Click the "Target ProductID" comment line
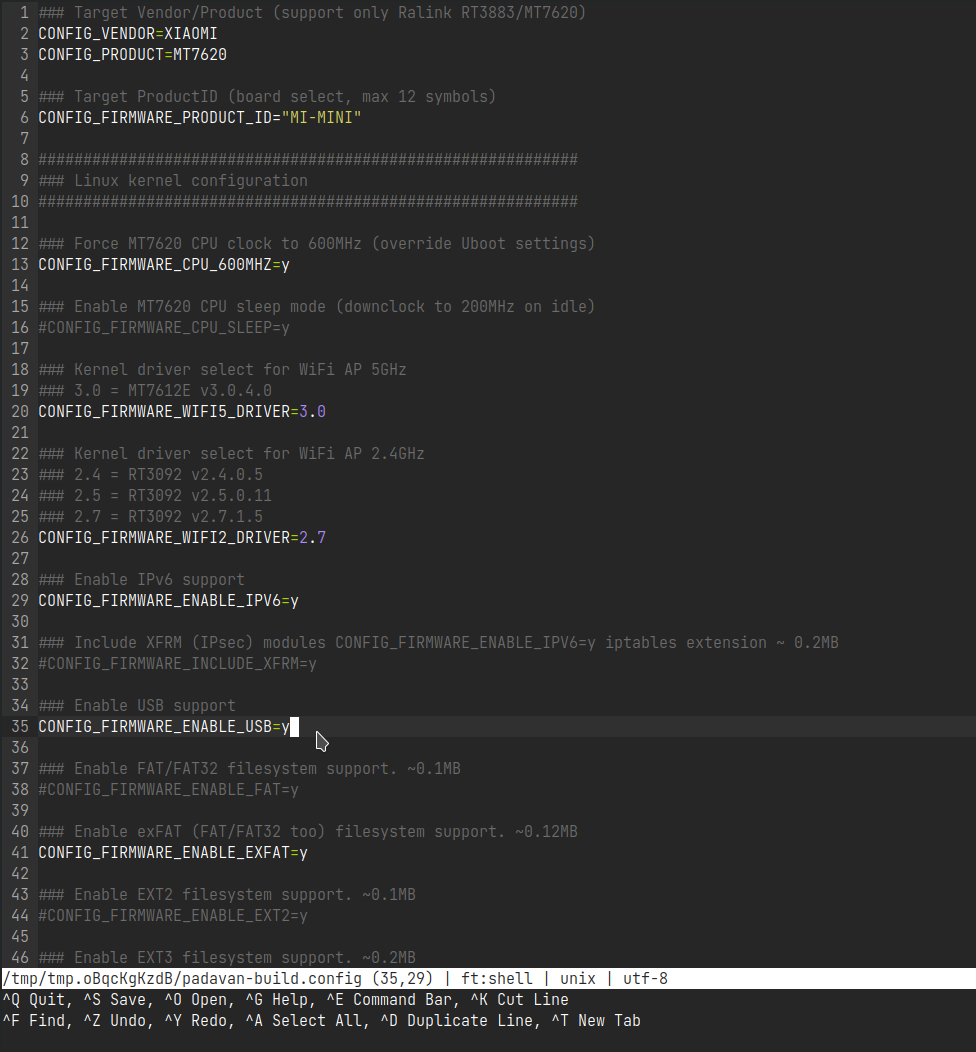 (267, 97)
